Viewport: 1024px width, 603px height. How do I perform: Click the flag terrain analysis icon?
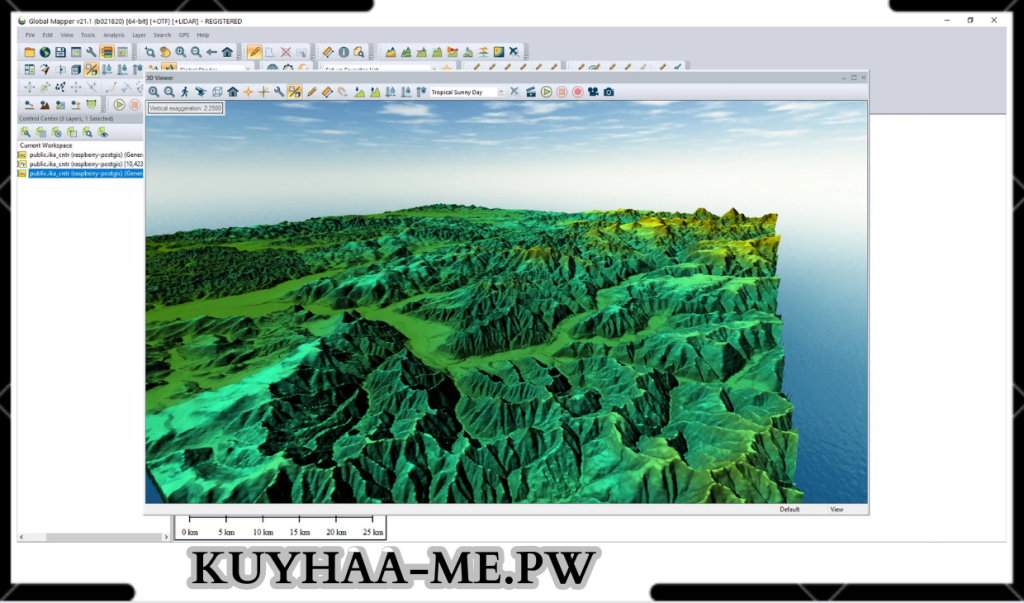[453, 52]
